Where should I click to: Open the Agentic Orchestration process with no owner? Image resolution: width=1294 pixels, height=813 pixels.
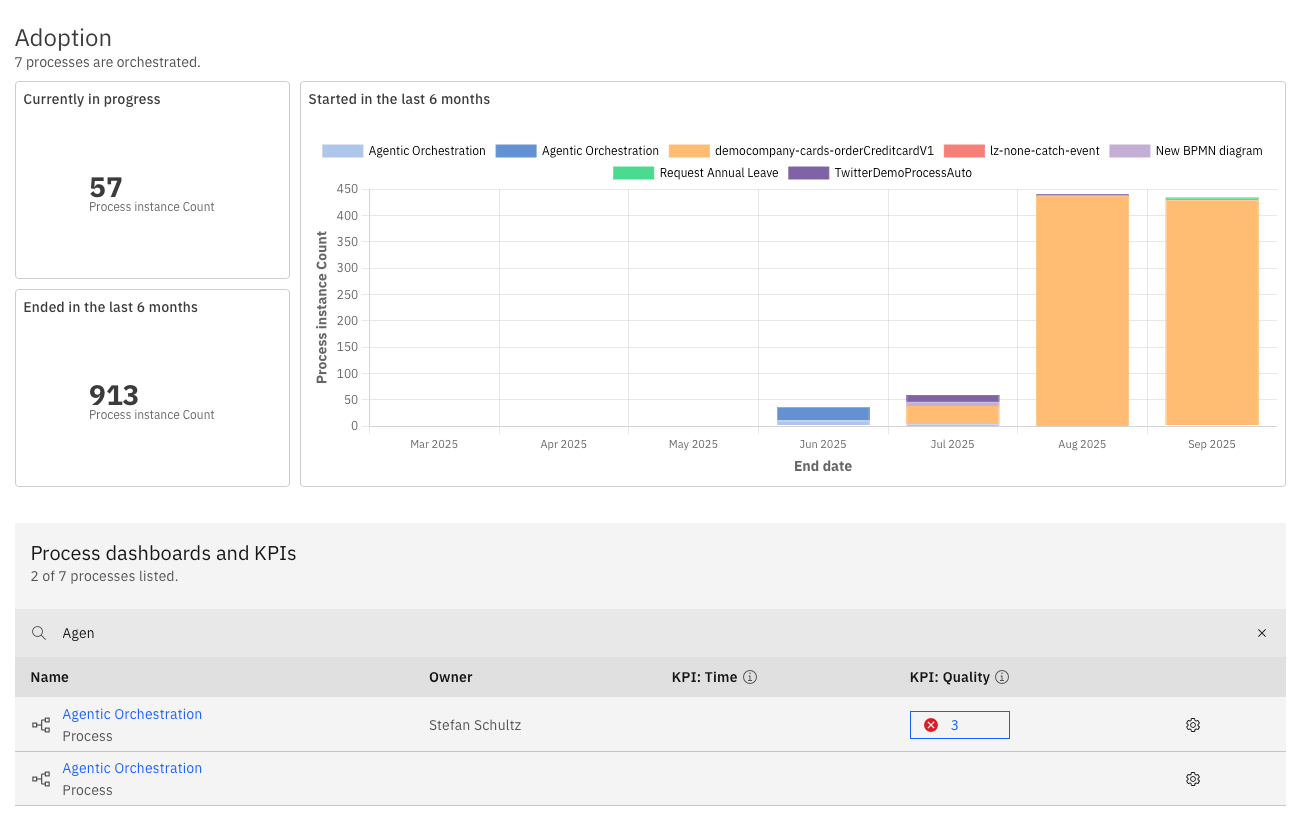tap(132, 768)
